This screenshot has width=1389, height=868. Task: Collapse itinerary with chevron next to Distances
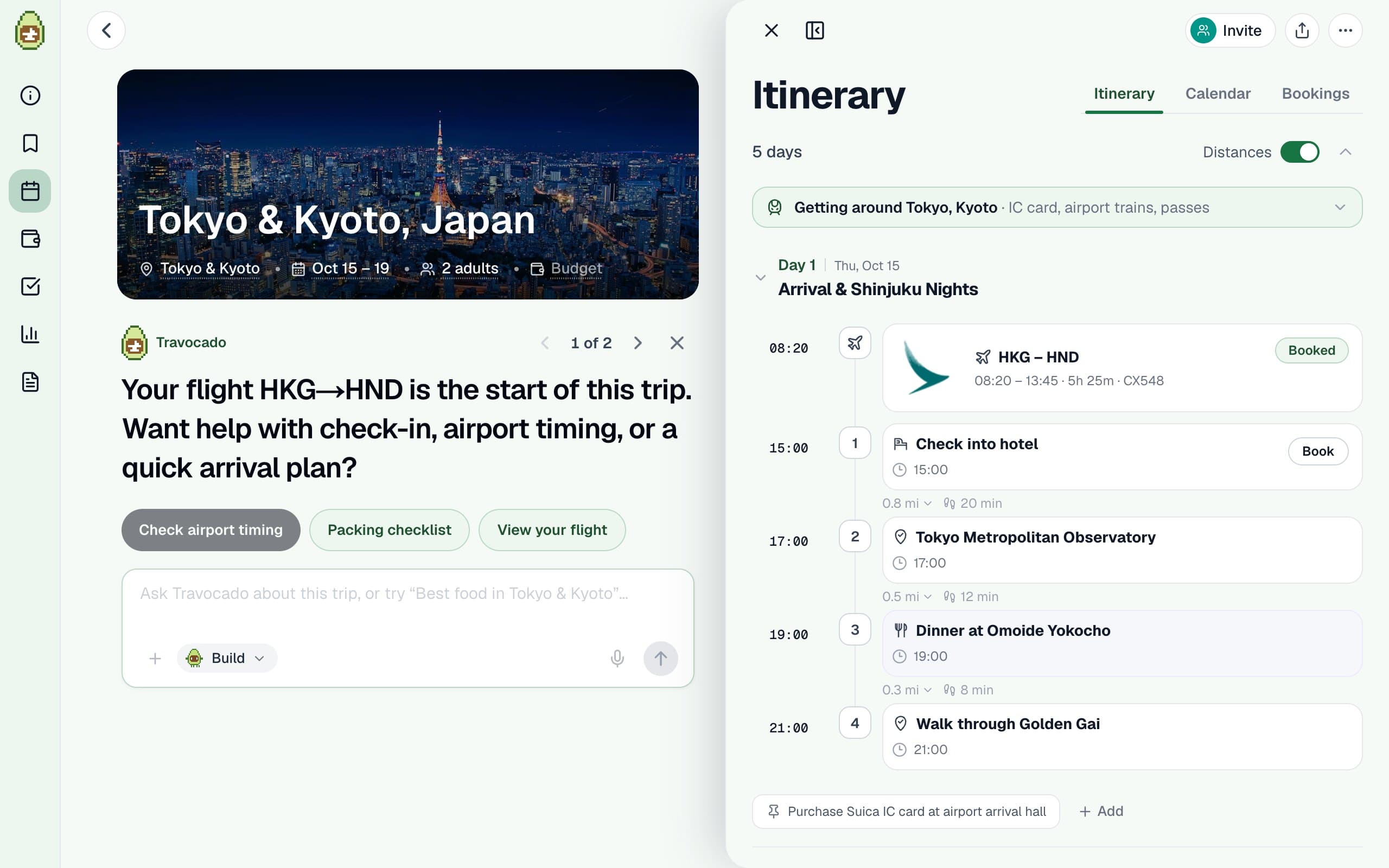pyautogui.click(x=1345, y=152)
